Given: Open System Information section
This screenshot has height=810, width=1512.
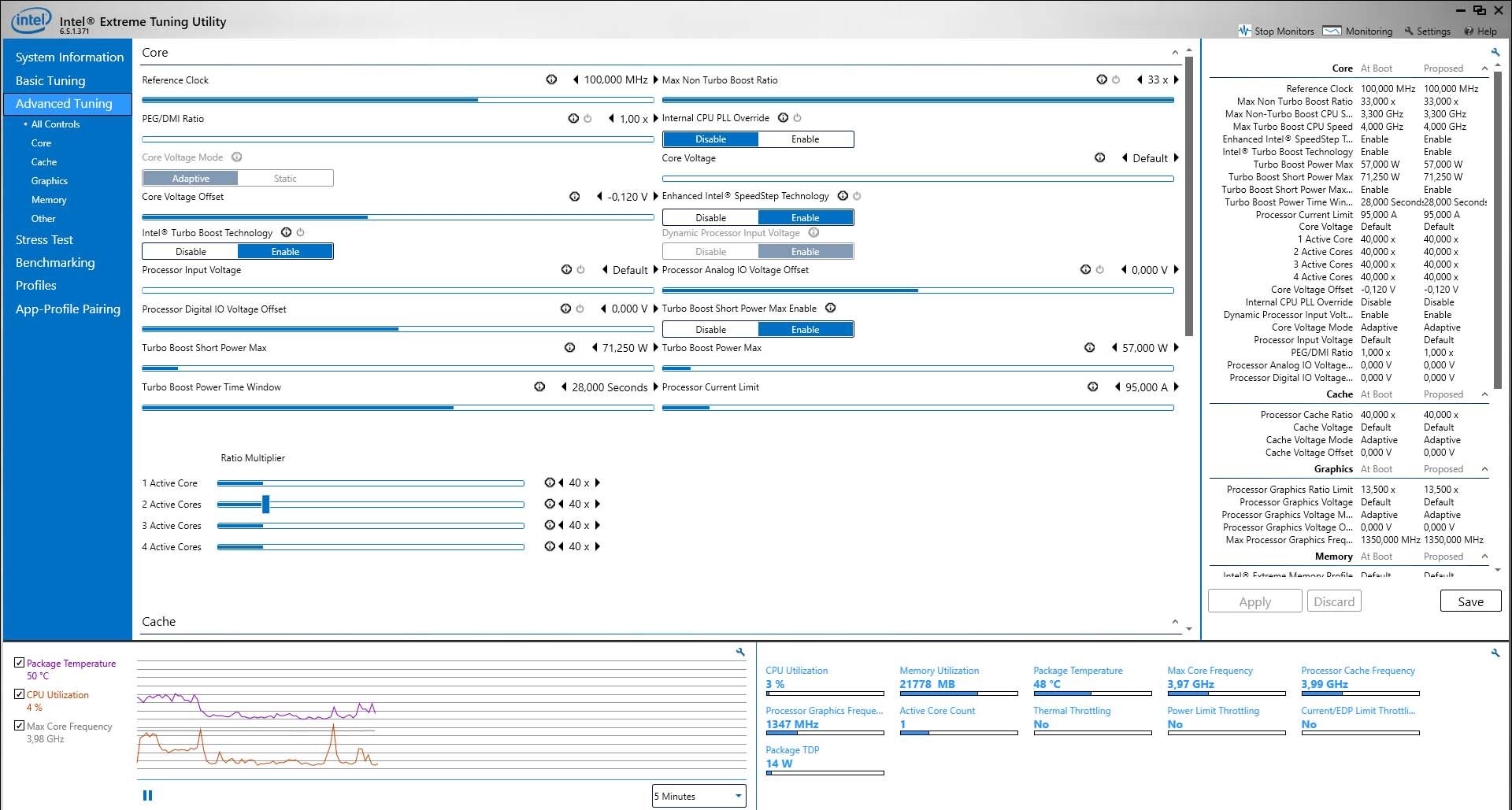Looking at the screenshot, I should [x=69, y=57].
